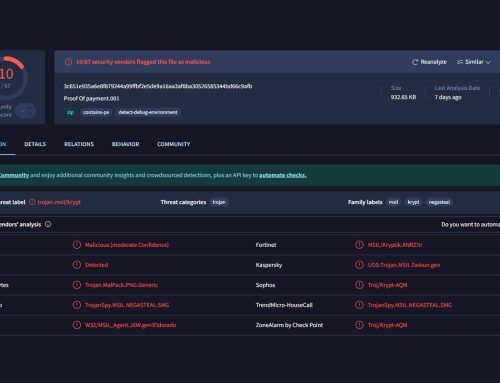Click alert icon for Sophos detection
Viewport: 500px width, 383px height.
(x=359, y=285)
